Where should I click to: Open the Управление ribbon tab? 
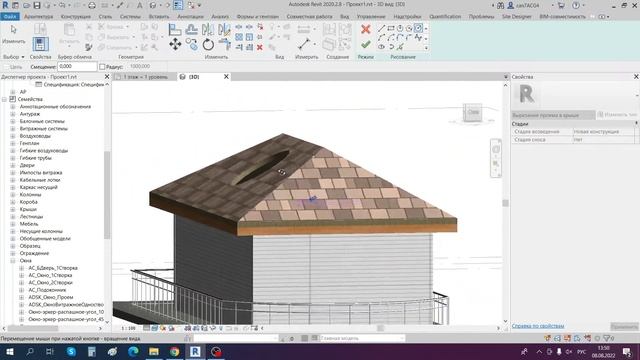click(x=371, y=17)
